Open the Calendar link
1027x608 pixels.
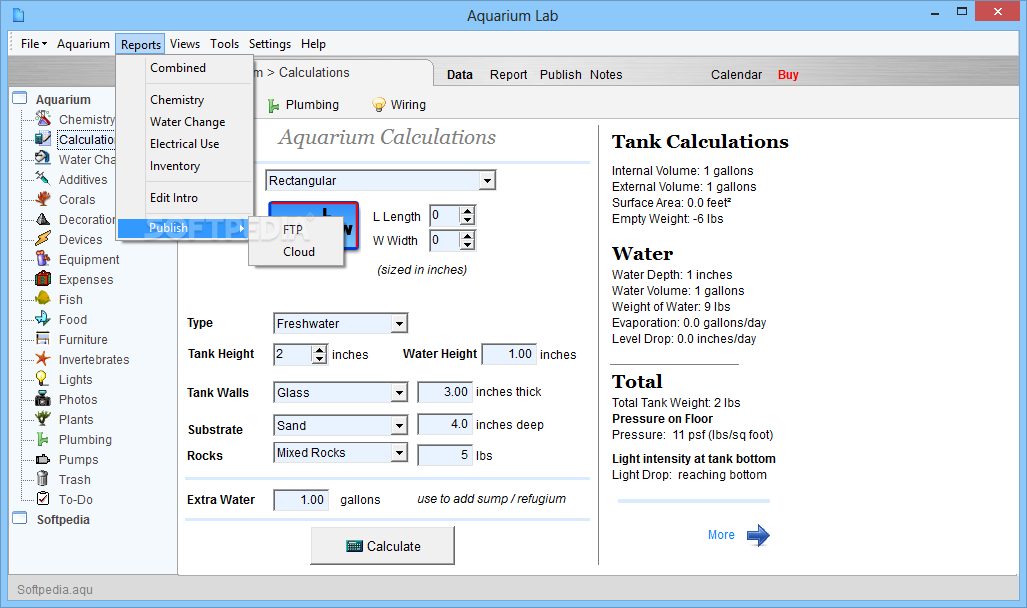tap(736, 75)
